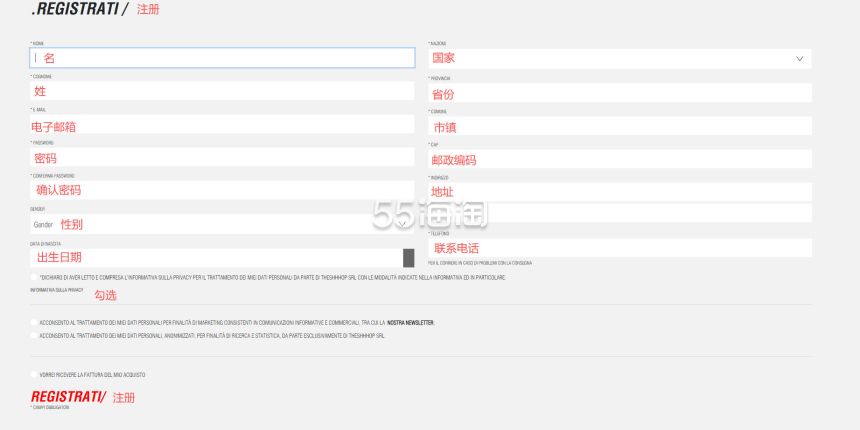Focus the Indirizzo address field
The image size is (860, 430).
(x=620, y=191)
